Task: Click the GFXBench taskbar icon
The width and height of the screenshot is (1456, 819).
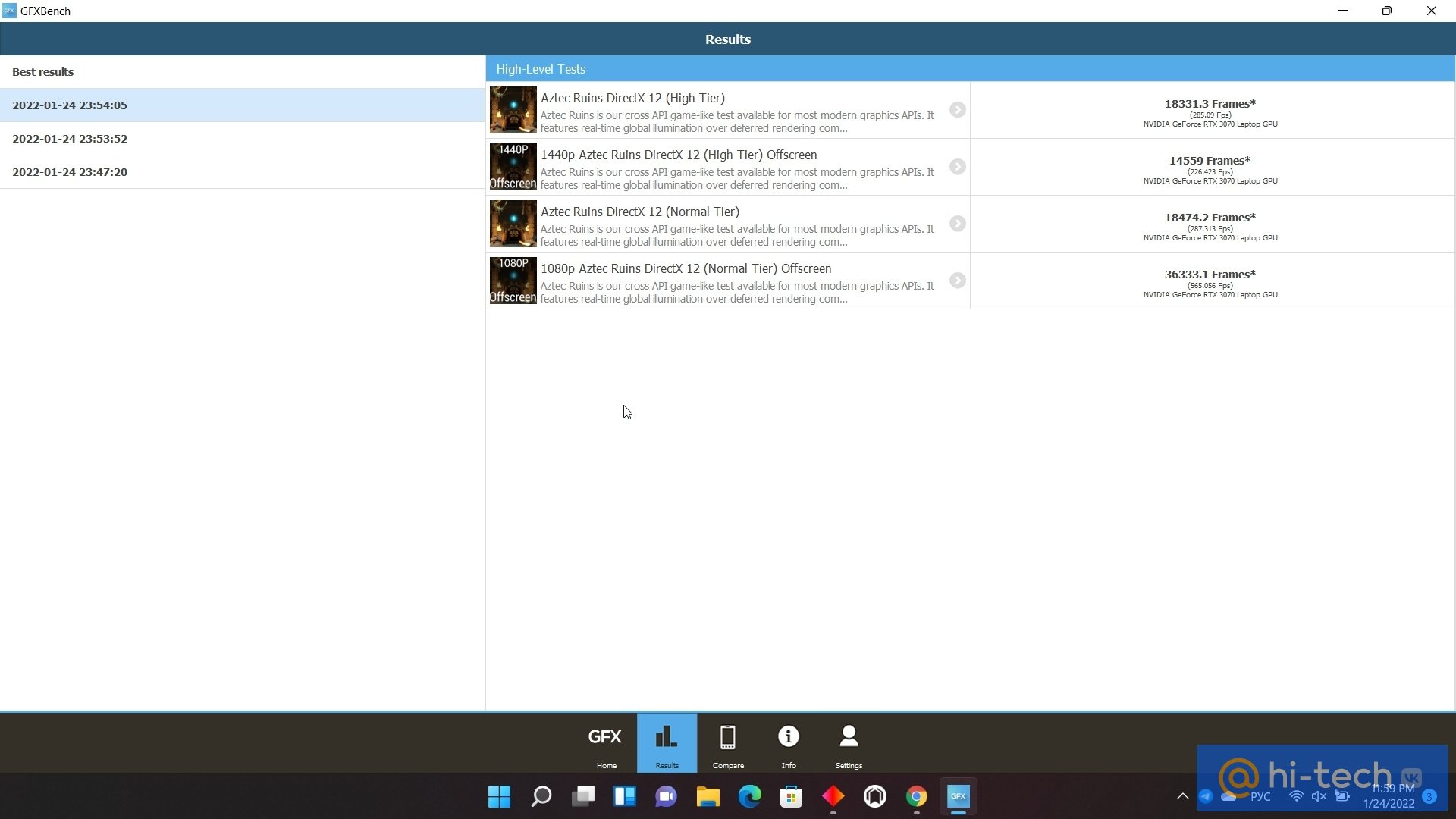Action: (959, 797)
